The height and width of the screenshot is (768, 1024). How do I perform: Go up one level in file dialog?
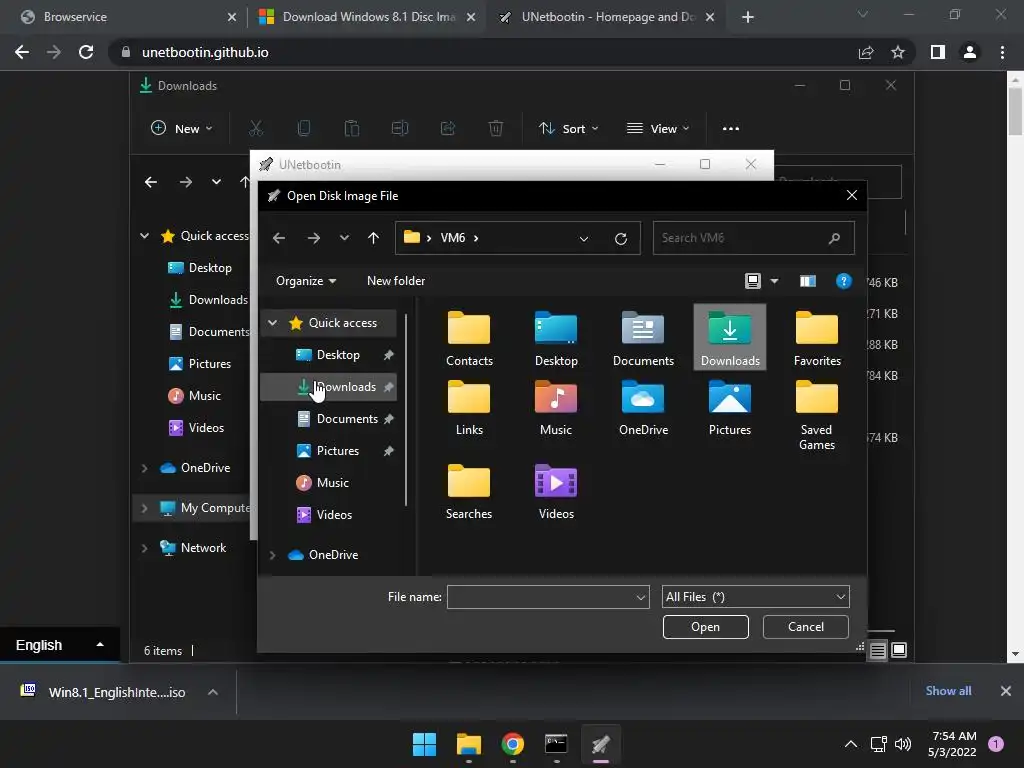tap(374, 238)
